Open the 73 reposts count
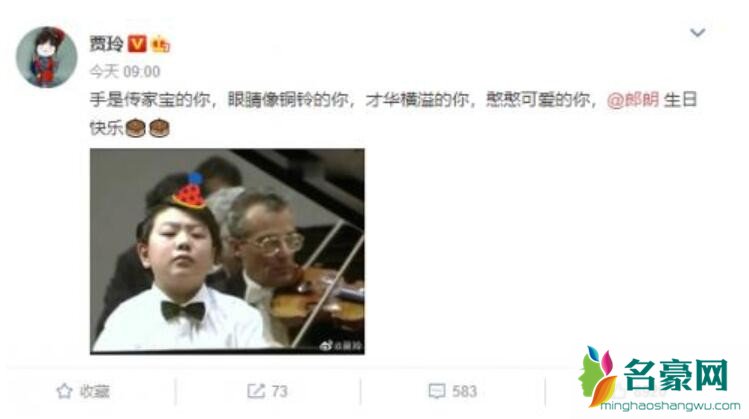The width and height of the screenshot is (749, 419). pos(279,392)
